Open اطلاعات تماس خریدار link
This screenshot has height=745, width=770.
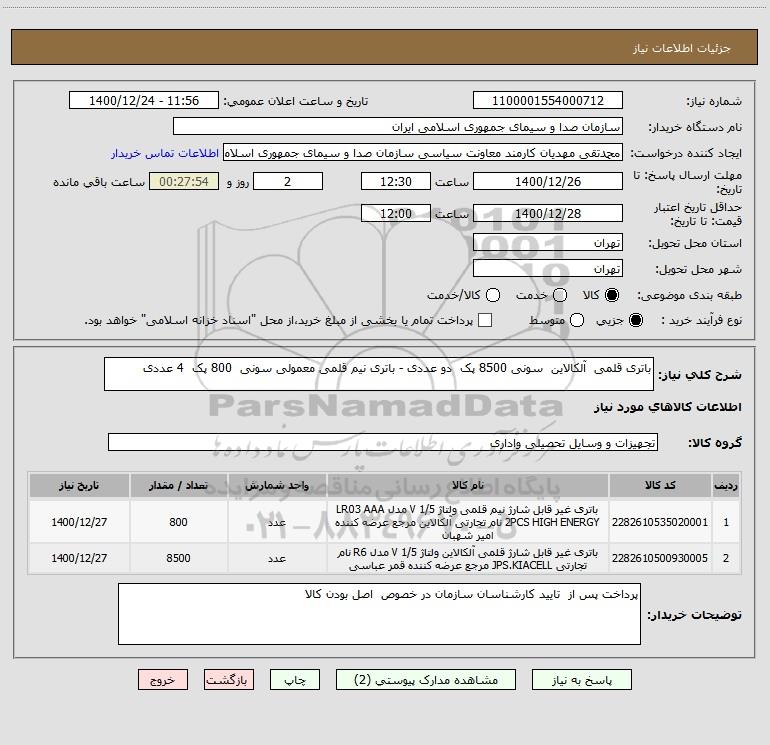pos(165,153)
